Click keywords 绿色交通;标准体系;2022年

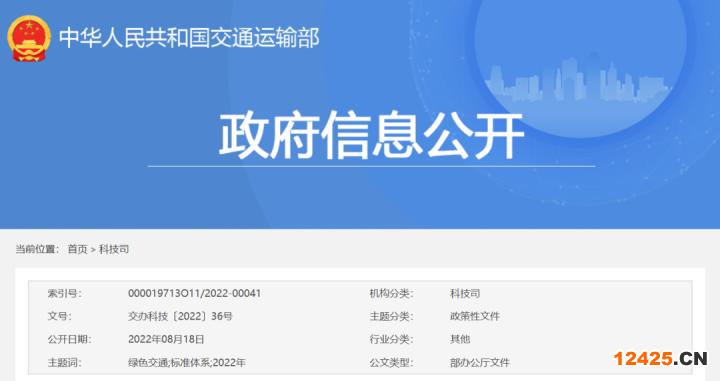186,363
